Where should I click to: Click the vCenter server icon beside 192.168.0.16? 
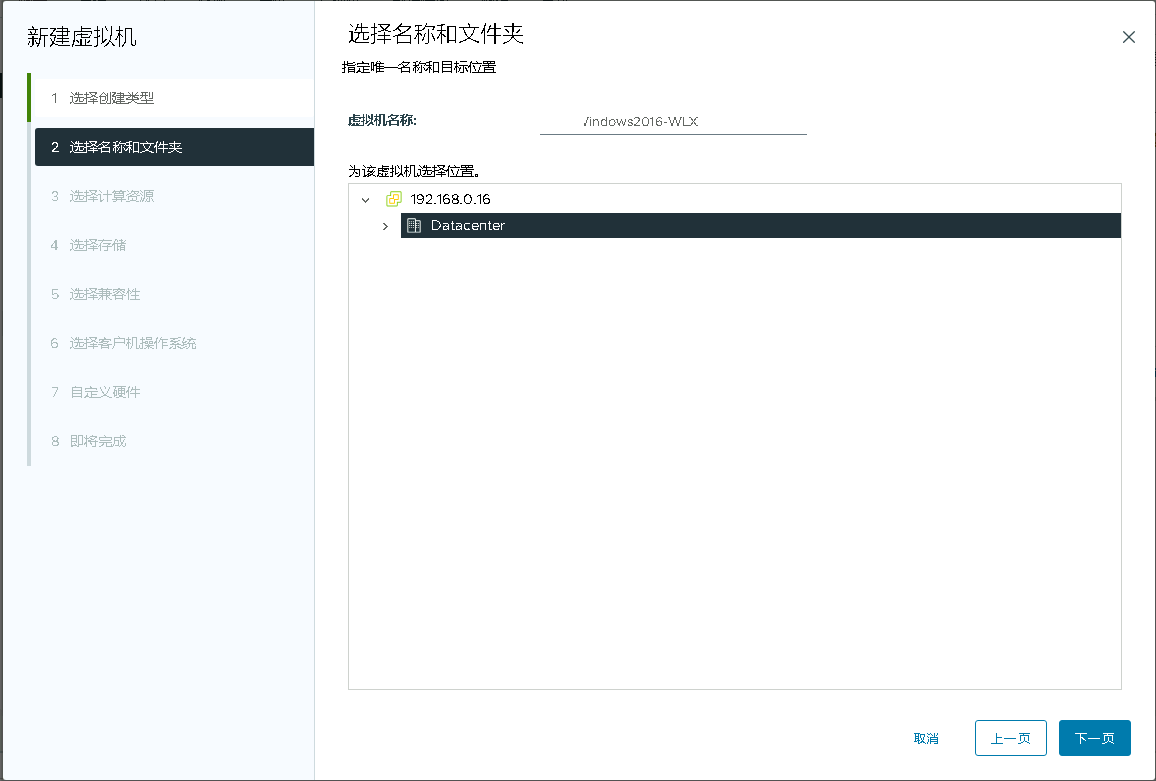[x=394, y=199]
